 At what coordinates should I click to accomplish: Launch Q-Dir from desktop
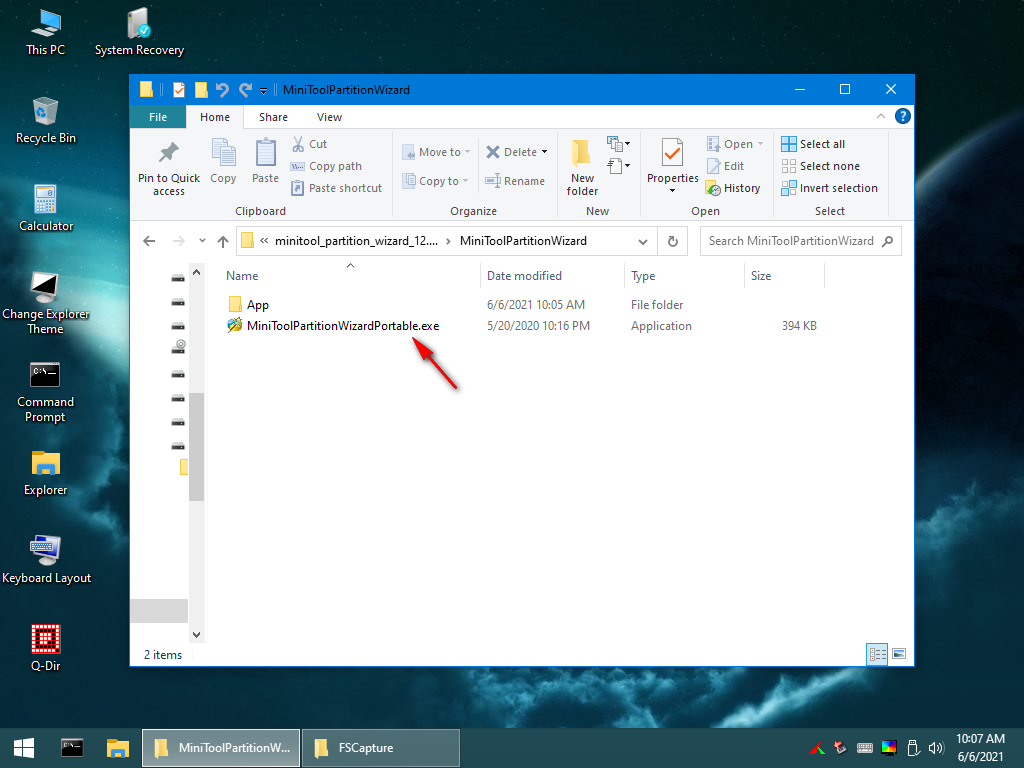tap(45, 648)
